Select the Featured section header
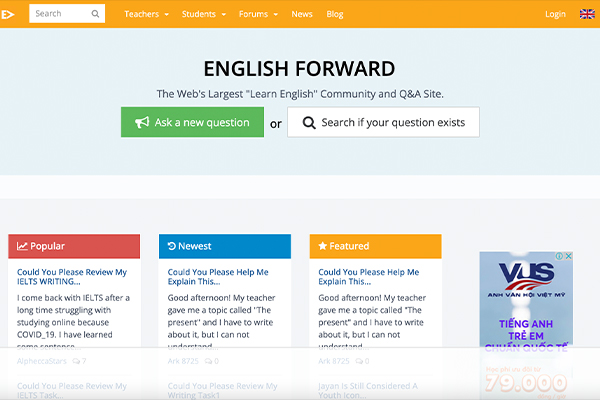Image resolution: width=600 pixels, height=400 pixels. pos(375,246)
